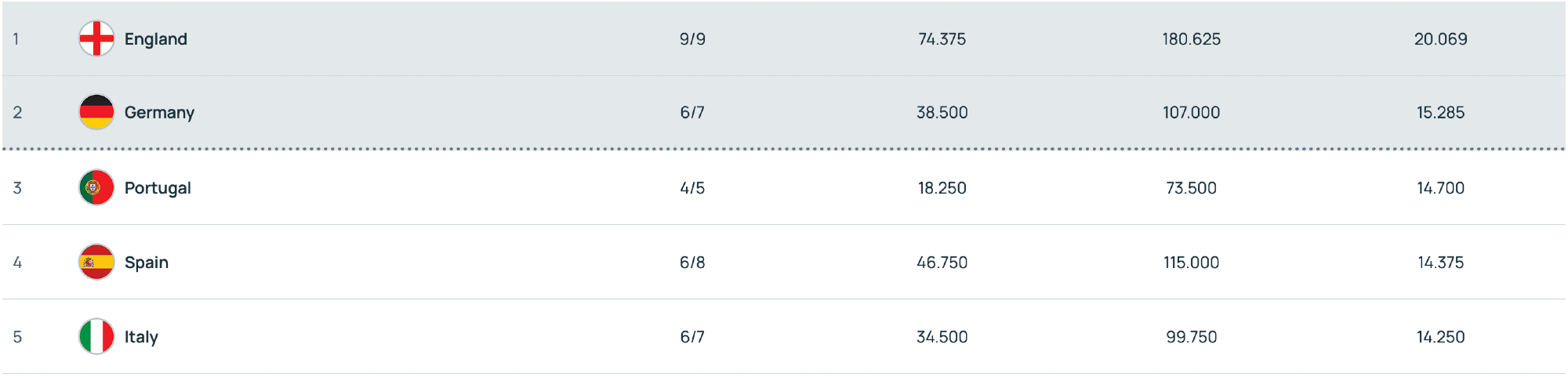
Task: Click Portugal's 18.250 season value
Action: 942,188
